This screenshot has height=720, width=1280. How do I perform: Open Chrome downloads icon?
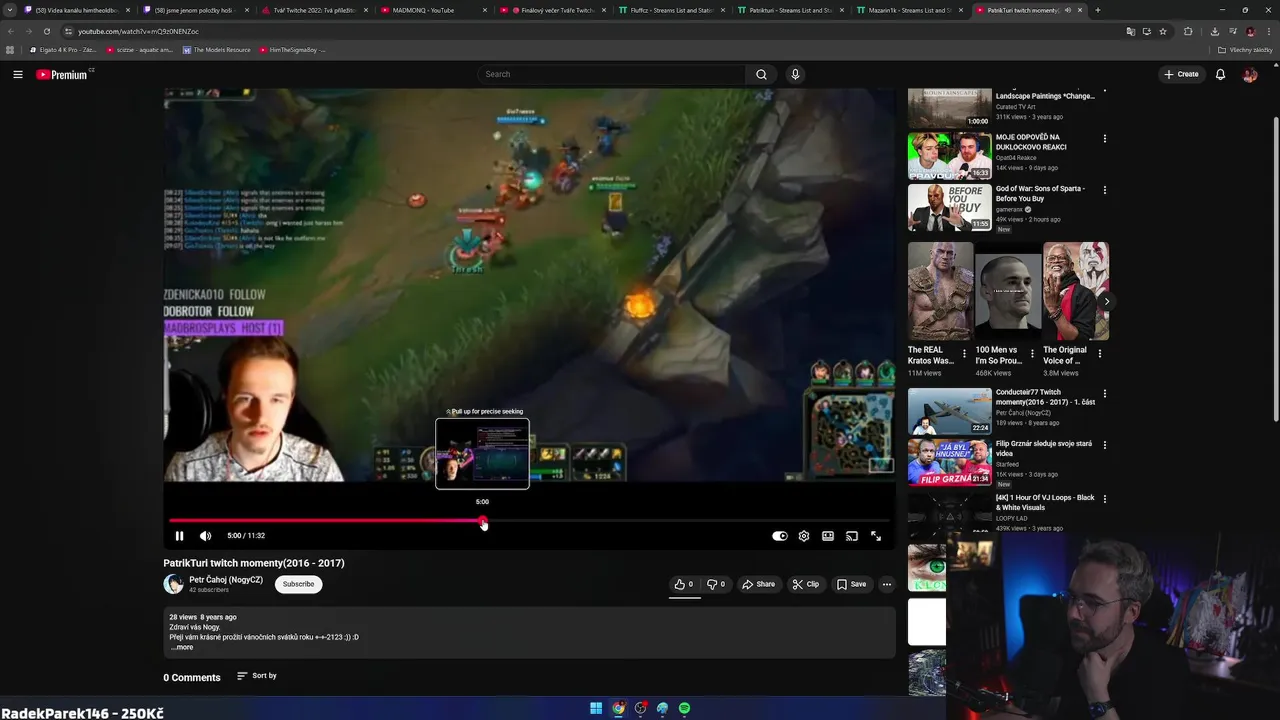1214,31
